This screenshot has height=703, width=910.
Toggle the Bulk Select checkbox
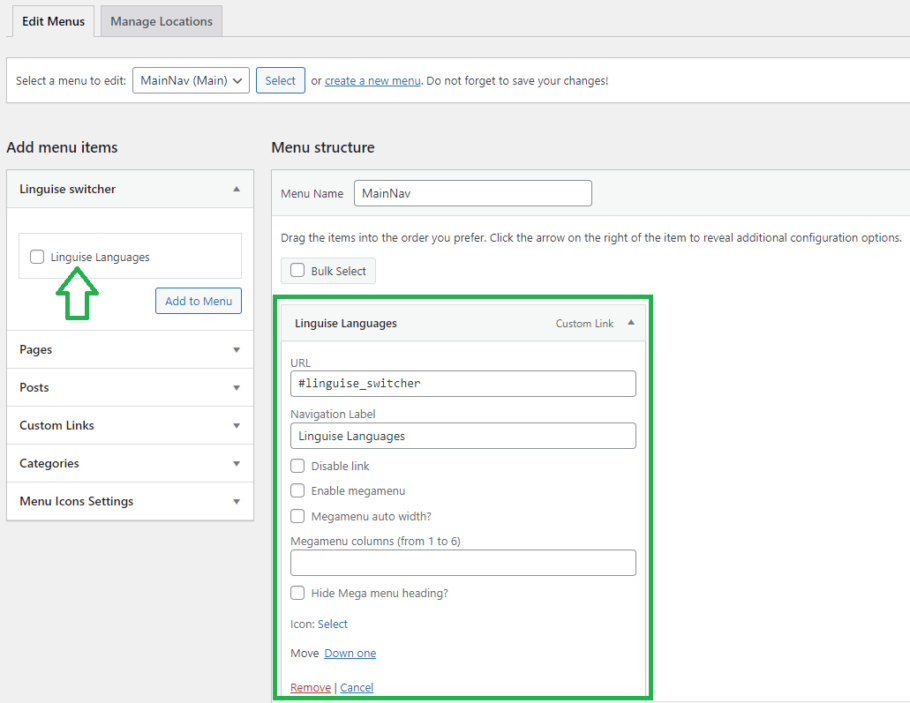(x=297, y=271)
